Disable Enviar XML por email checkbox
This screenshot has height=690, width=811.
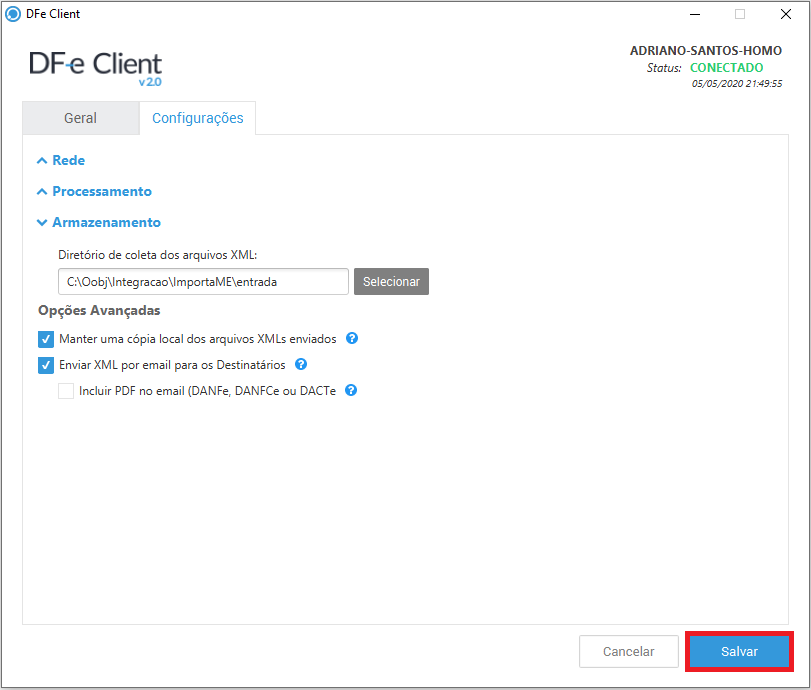click(x=46, y=365)
